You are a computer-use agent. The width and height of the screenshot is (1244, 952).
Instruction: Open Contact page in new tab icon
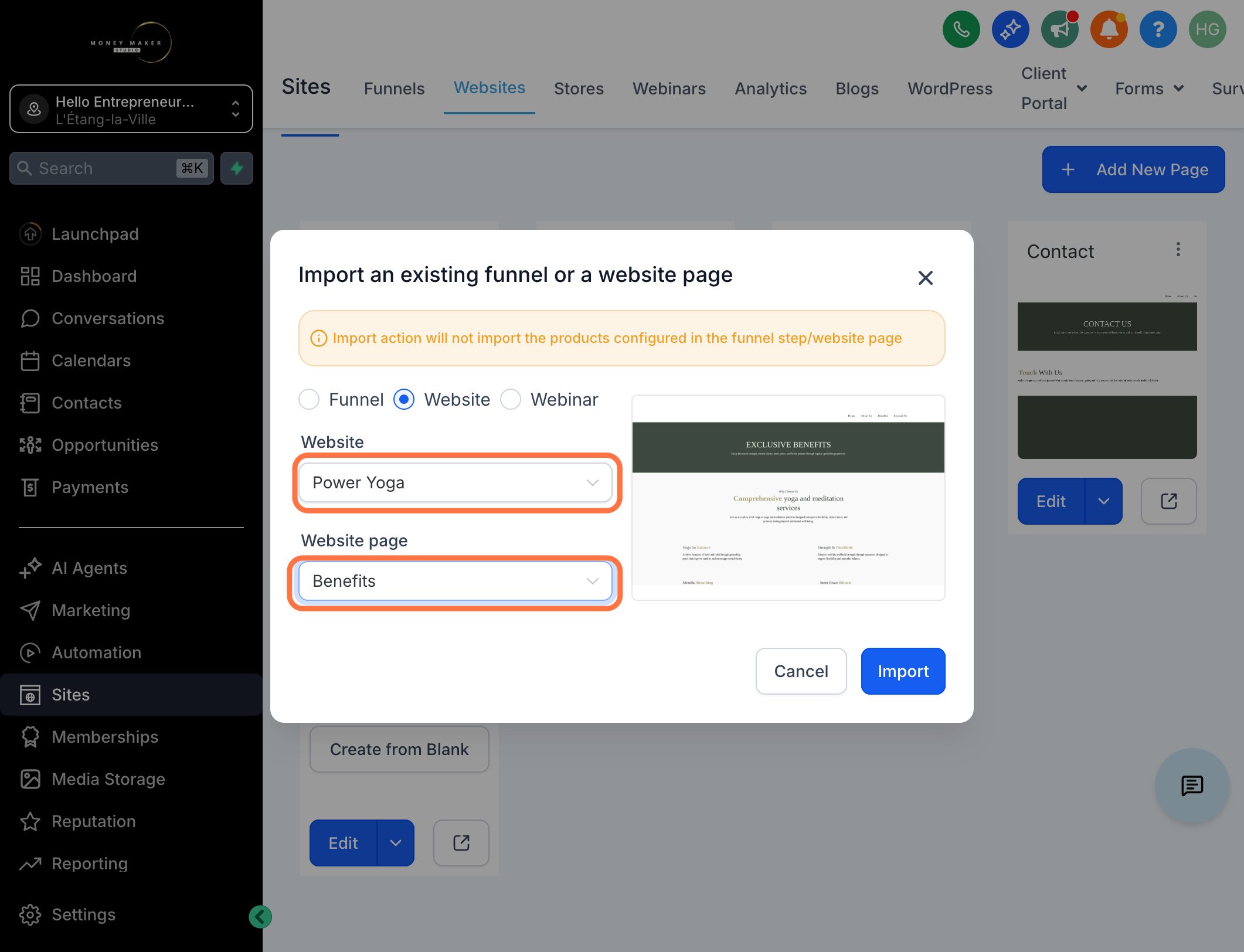pyautogui.click(x=1168, y=501)
